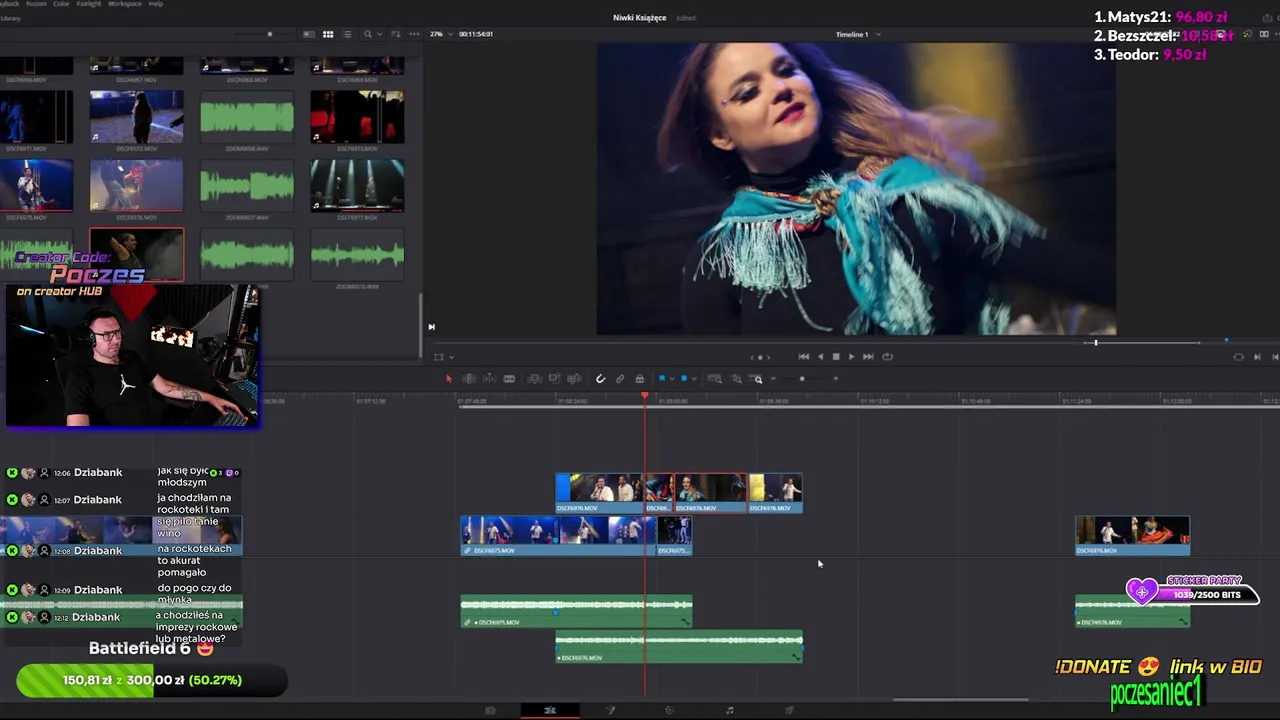The width and height of the screenshot is (1280, 720).
Task: Switch to the Deliver page
Action: point(789,710)
